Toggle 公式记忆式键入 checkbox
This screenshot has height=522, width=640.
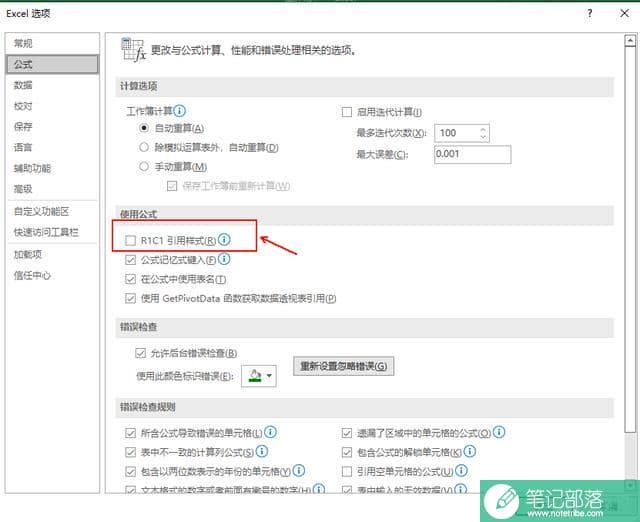[130, 260]
